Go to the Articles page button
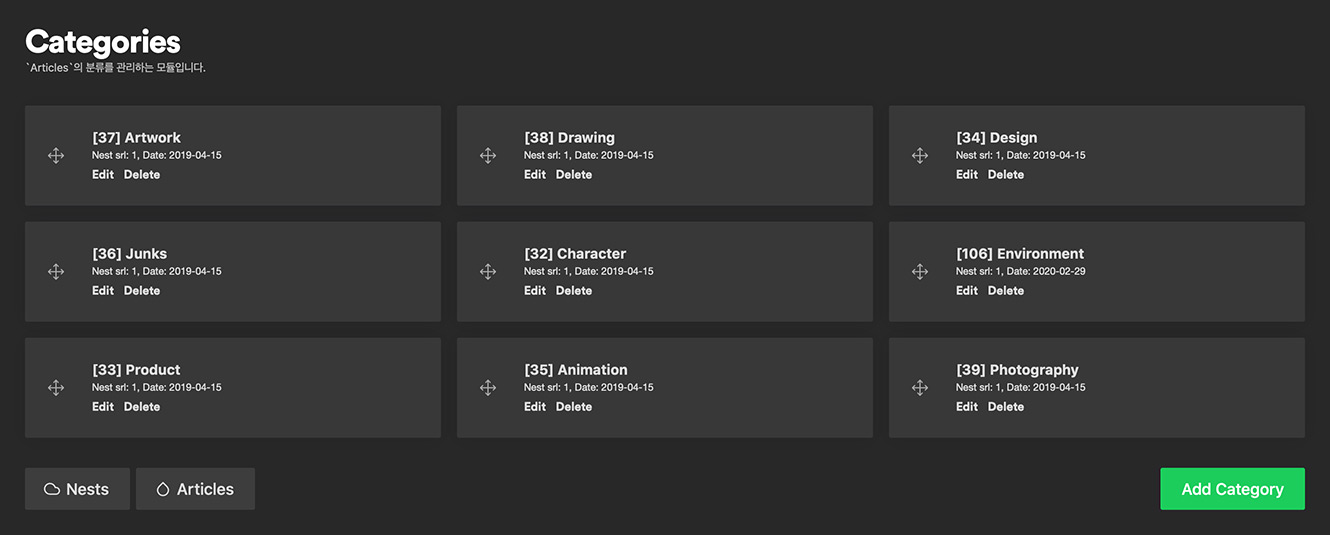 [x=195, y=489]
